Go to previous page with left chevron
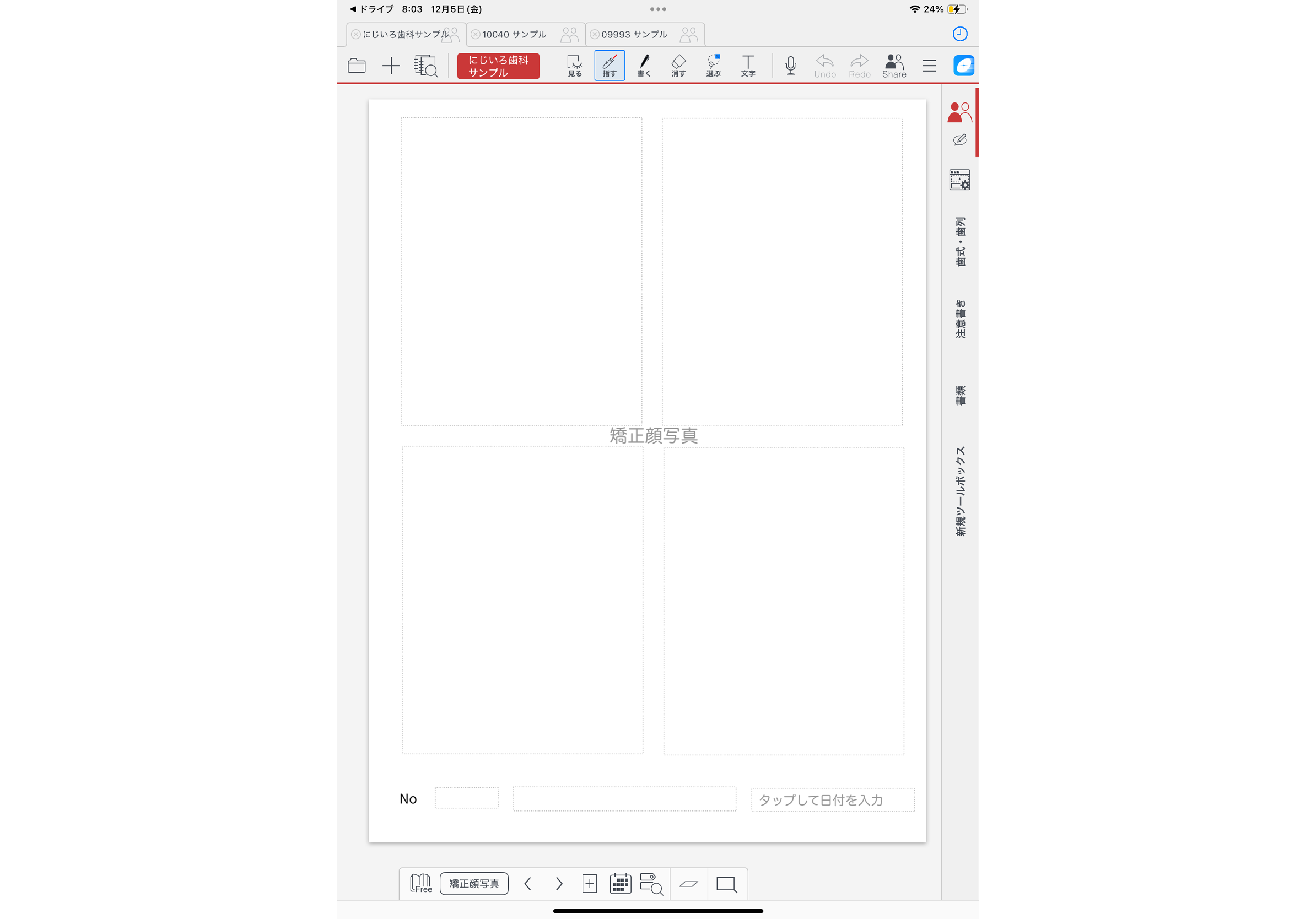Image resolution: width=1316 pixels, height=919 pixels. pos(528,884)
